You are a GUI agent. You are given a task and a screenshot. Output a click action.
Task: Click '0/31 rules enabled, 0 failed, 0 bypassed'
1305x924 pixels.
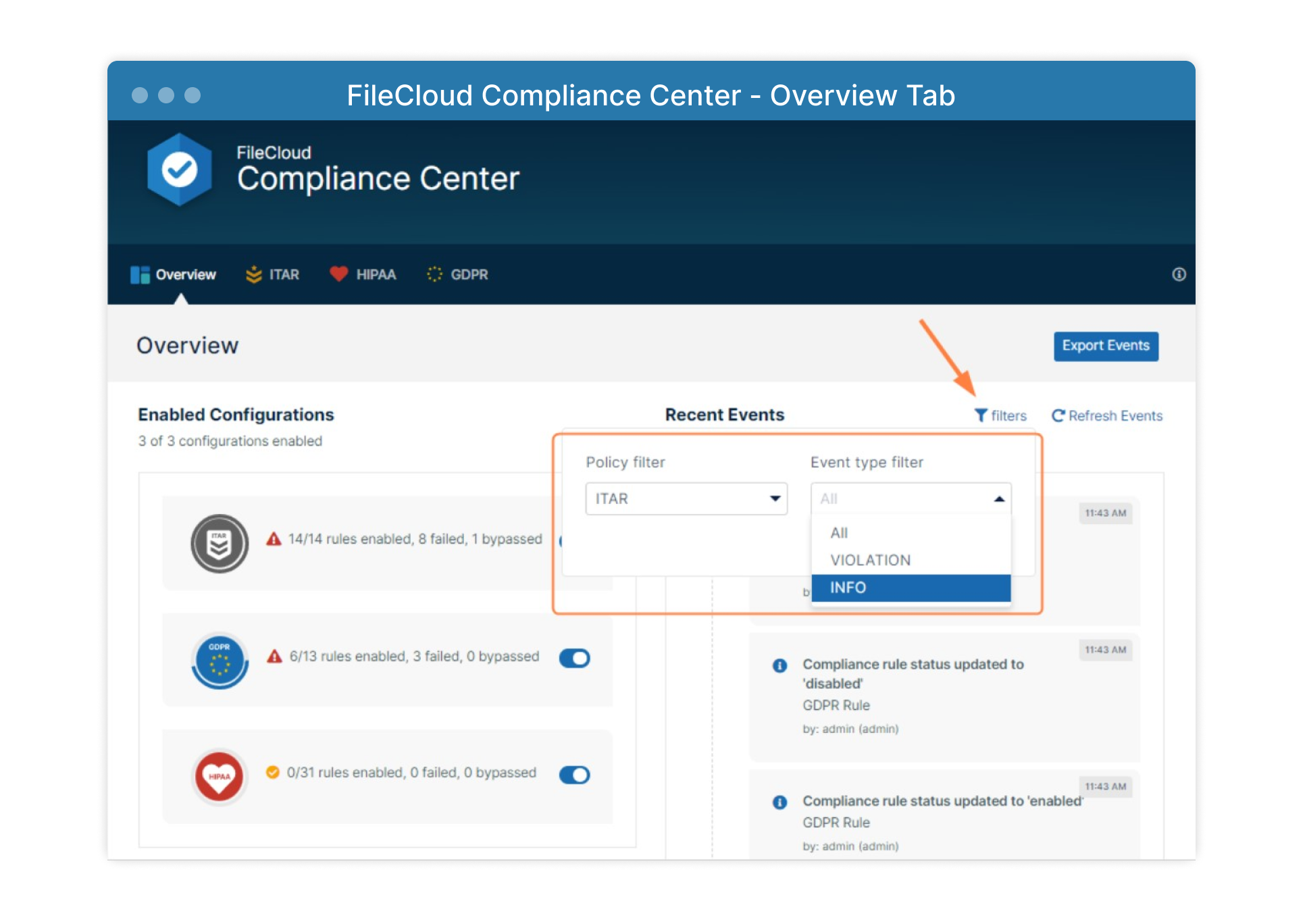coord(411,773)
